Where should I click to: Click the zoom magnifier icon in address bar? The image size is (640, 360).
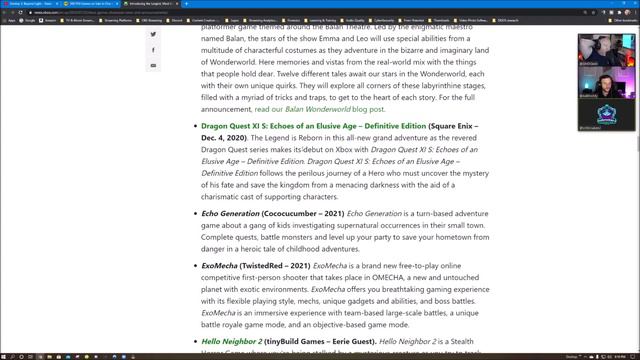(x=585, y=13)
